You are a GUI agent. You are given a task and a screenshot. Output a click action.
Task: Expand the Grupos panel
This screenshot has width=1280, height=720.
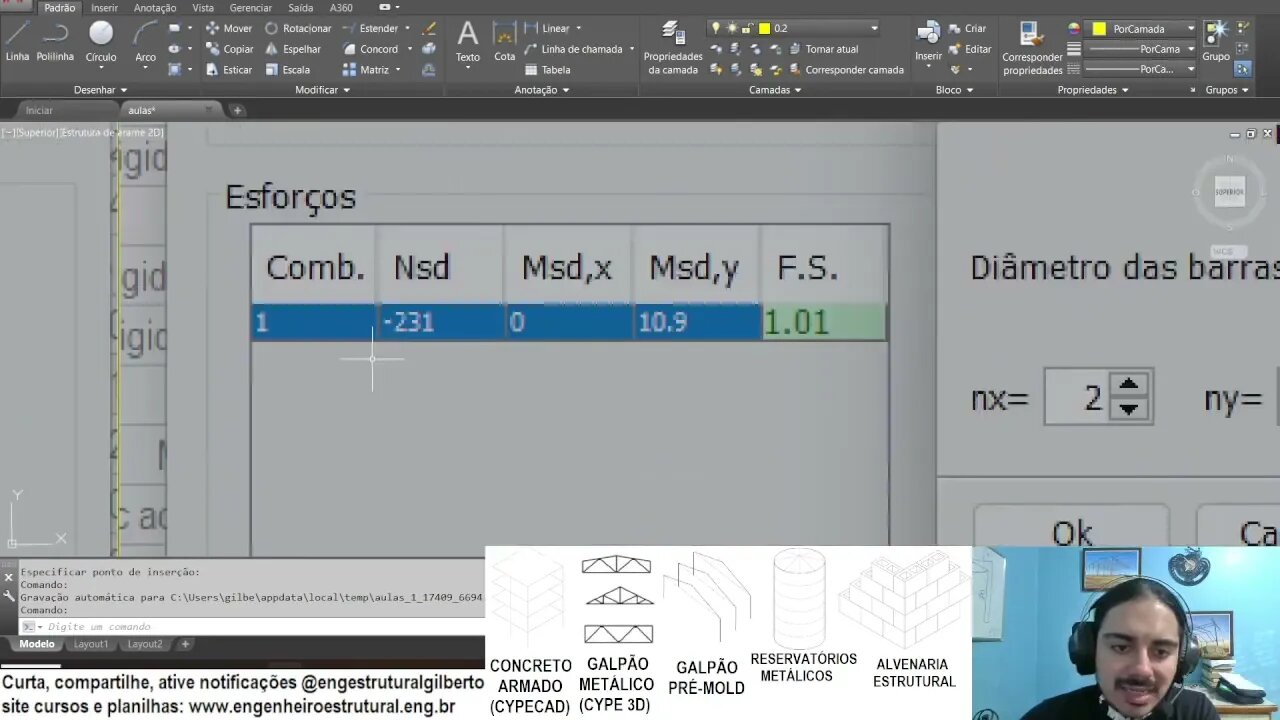[1227, 90]
